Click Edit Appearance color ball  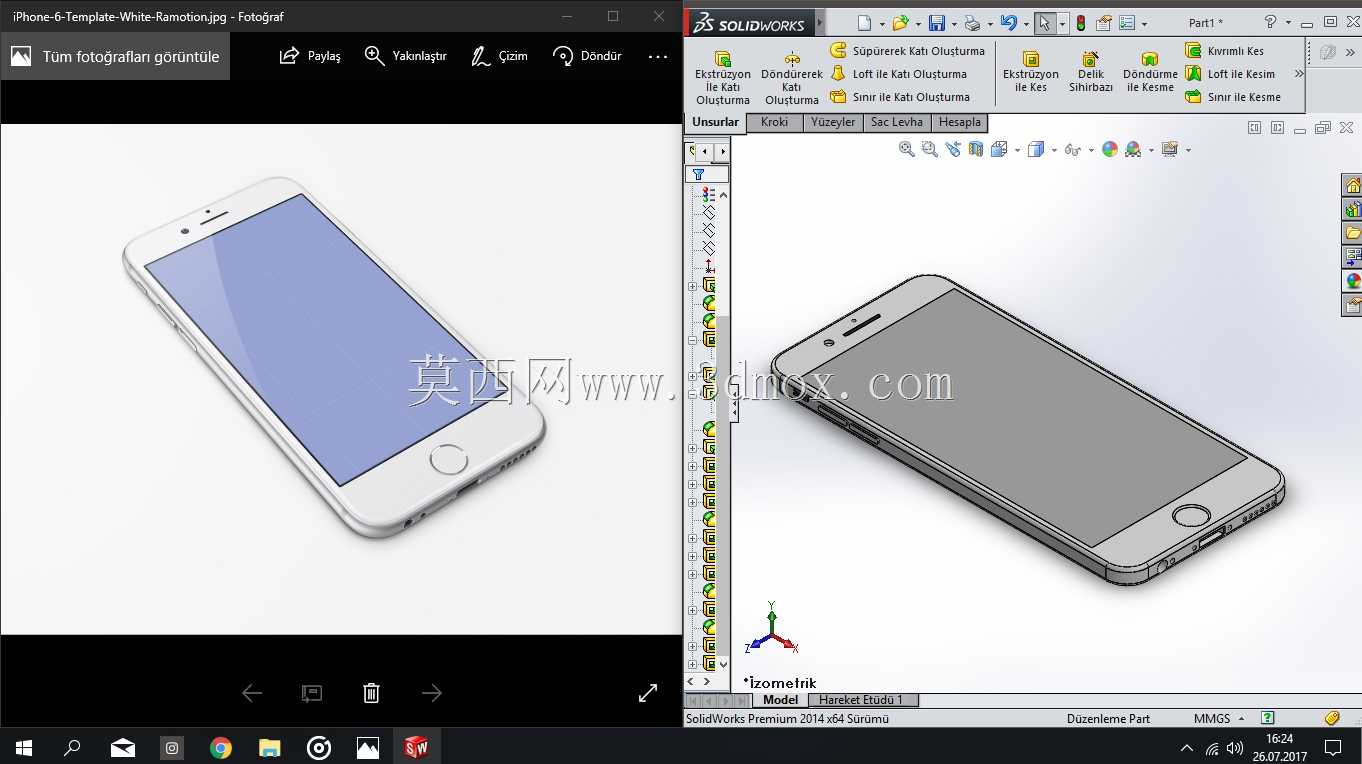pos(1109,149)
